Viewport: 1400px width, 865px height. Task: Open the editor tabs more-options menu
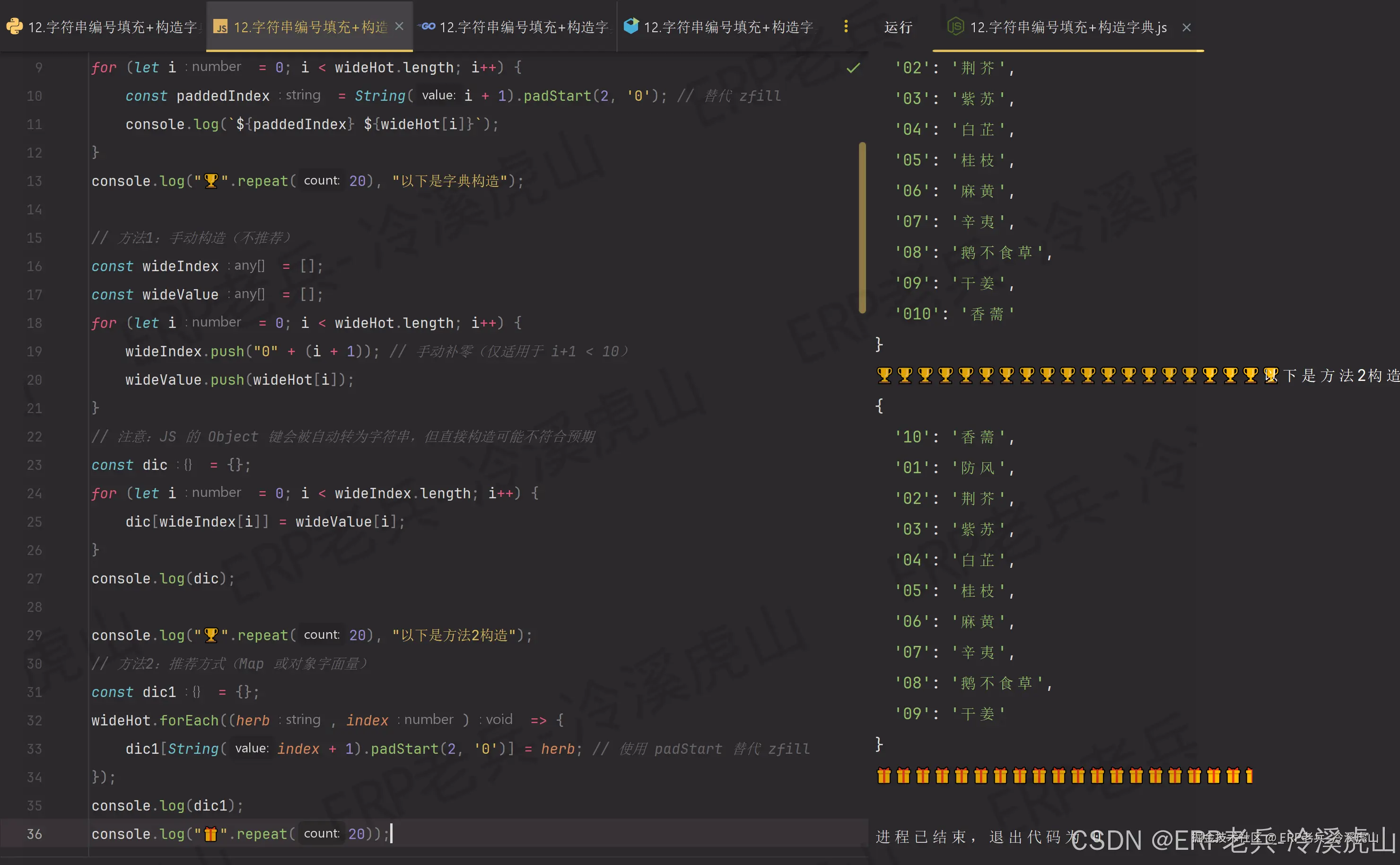click(846, 26)
